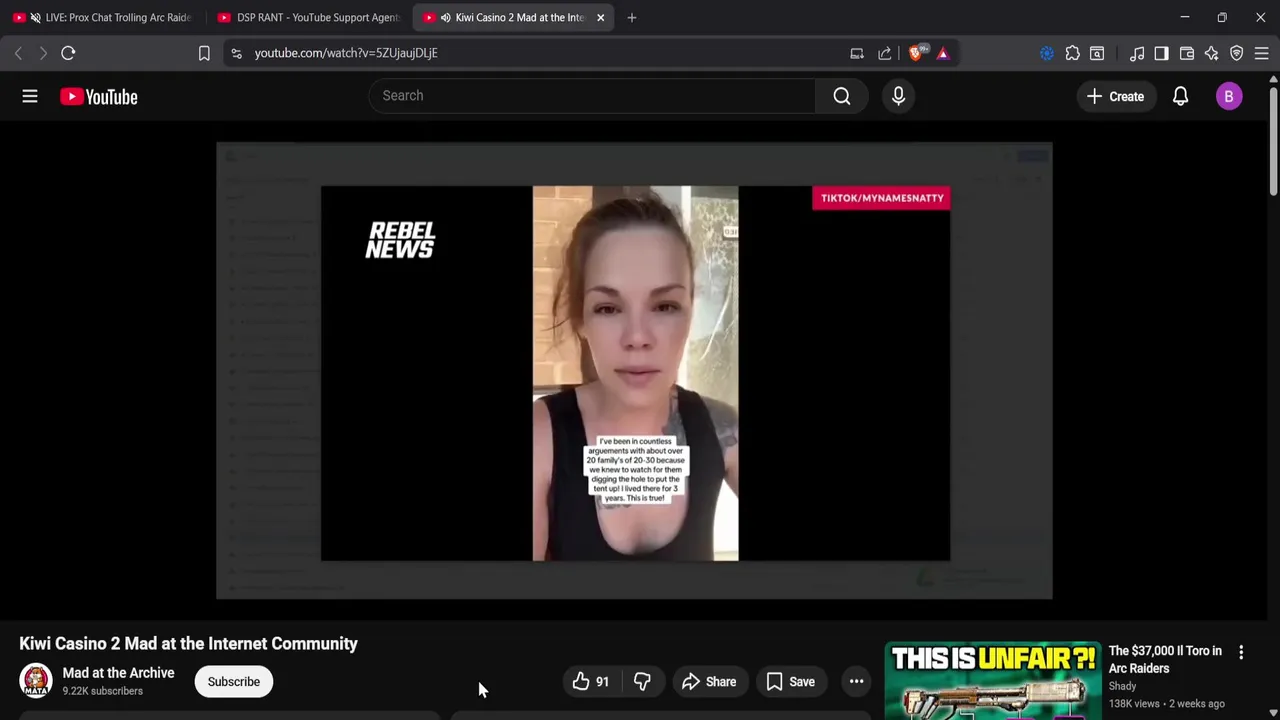Open Brave Rewards triangle icon
The height and width of the screenshot is (720, 1280).
click(x=943, y=53)
